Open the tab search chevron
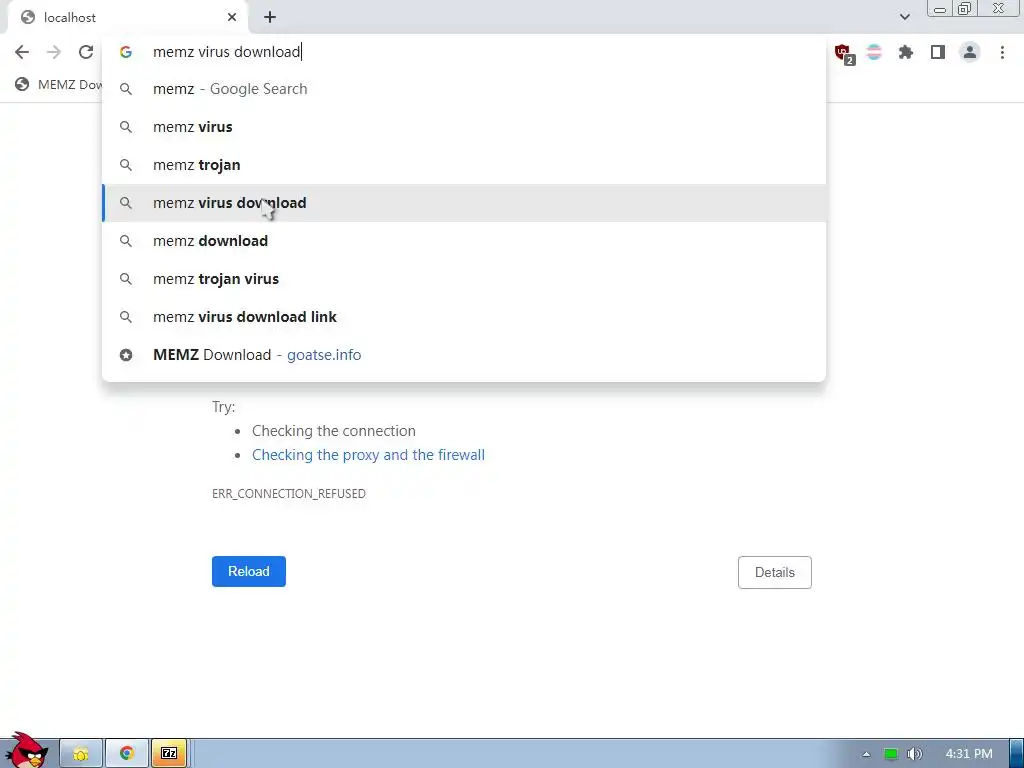This screenshot has width=1024, height=768. tap(904, 17)
